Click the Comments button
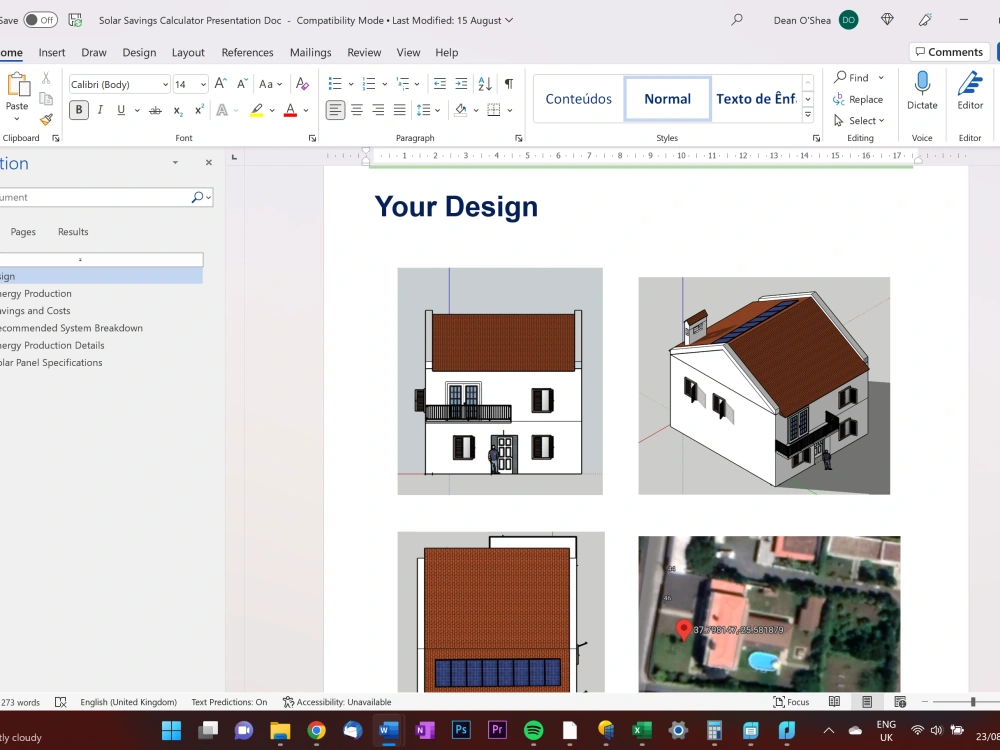Viewport: 1000px width, 750px height. (x=948, y=52)
